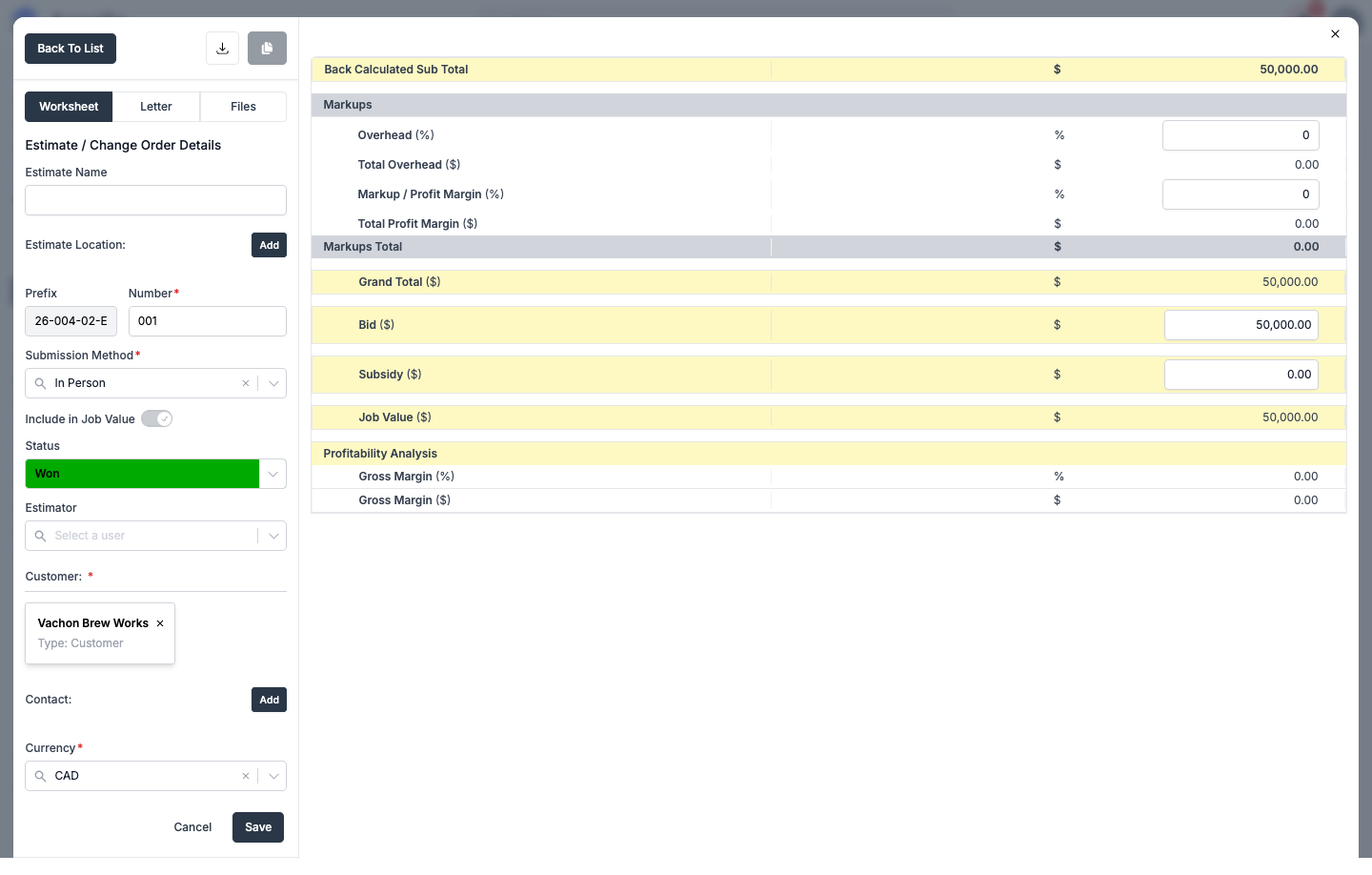The height and width of the screenshot is (875, 1372).
Task: Click the Gross Margin ($) row label
Action: pyautogui.click(x=404, y=500)
